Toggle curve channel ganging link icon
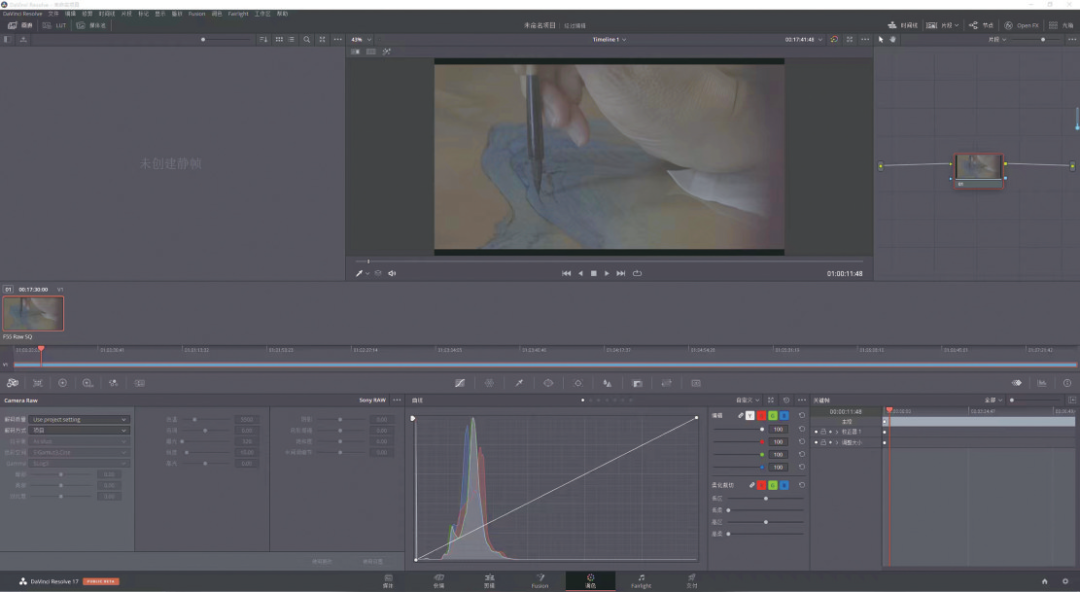The height and width of the screenshot is (592, 1080). (740, 416)
